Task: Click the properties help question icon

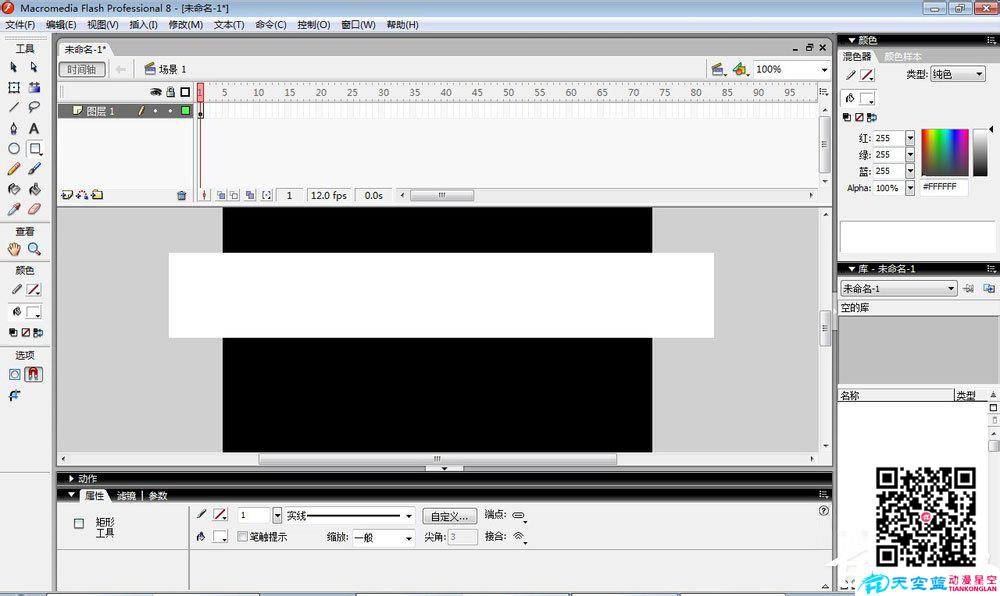Action: click(x=823, y=511)
